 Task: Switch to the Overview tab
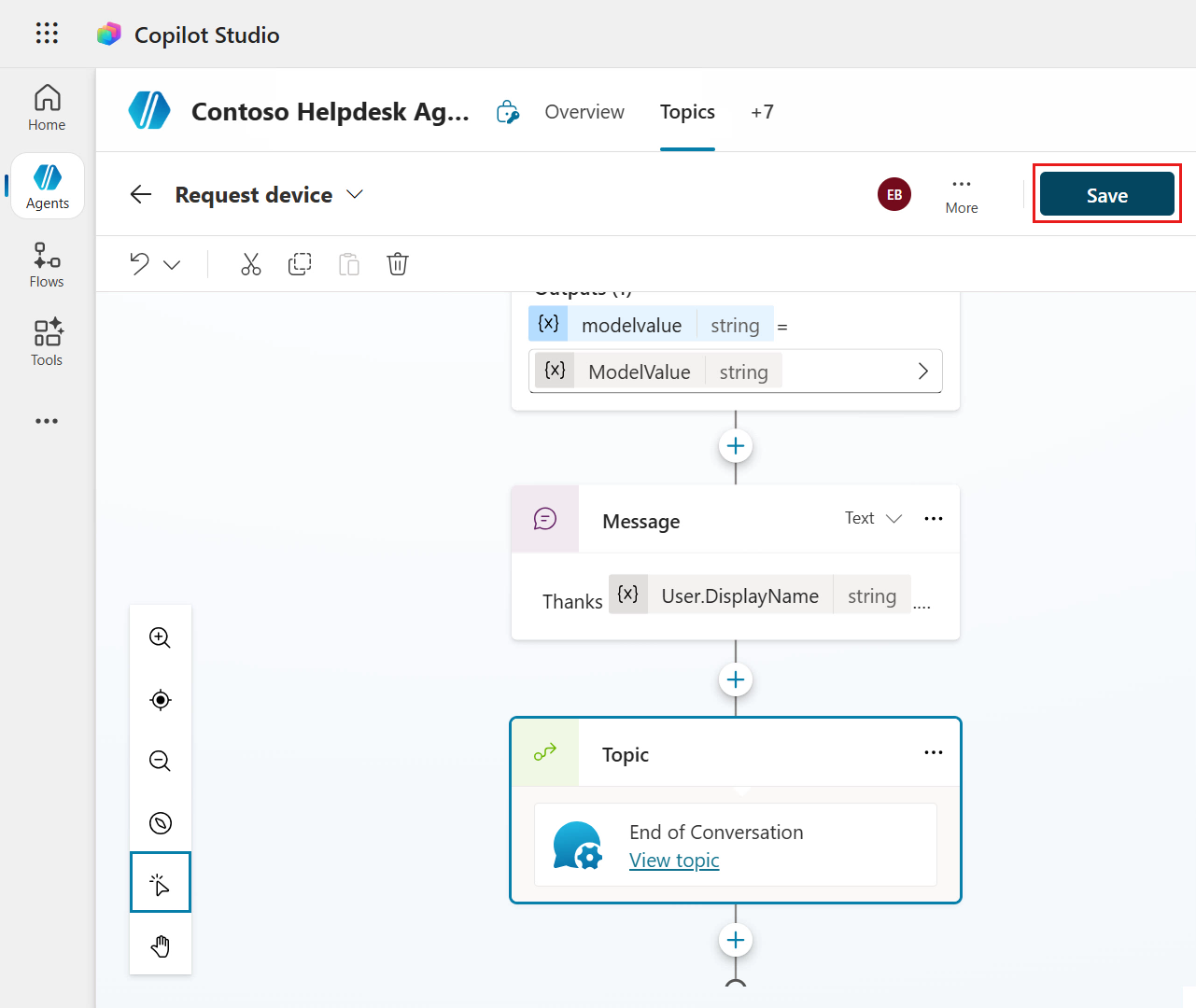pos(584,112)
